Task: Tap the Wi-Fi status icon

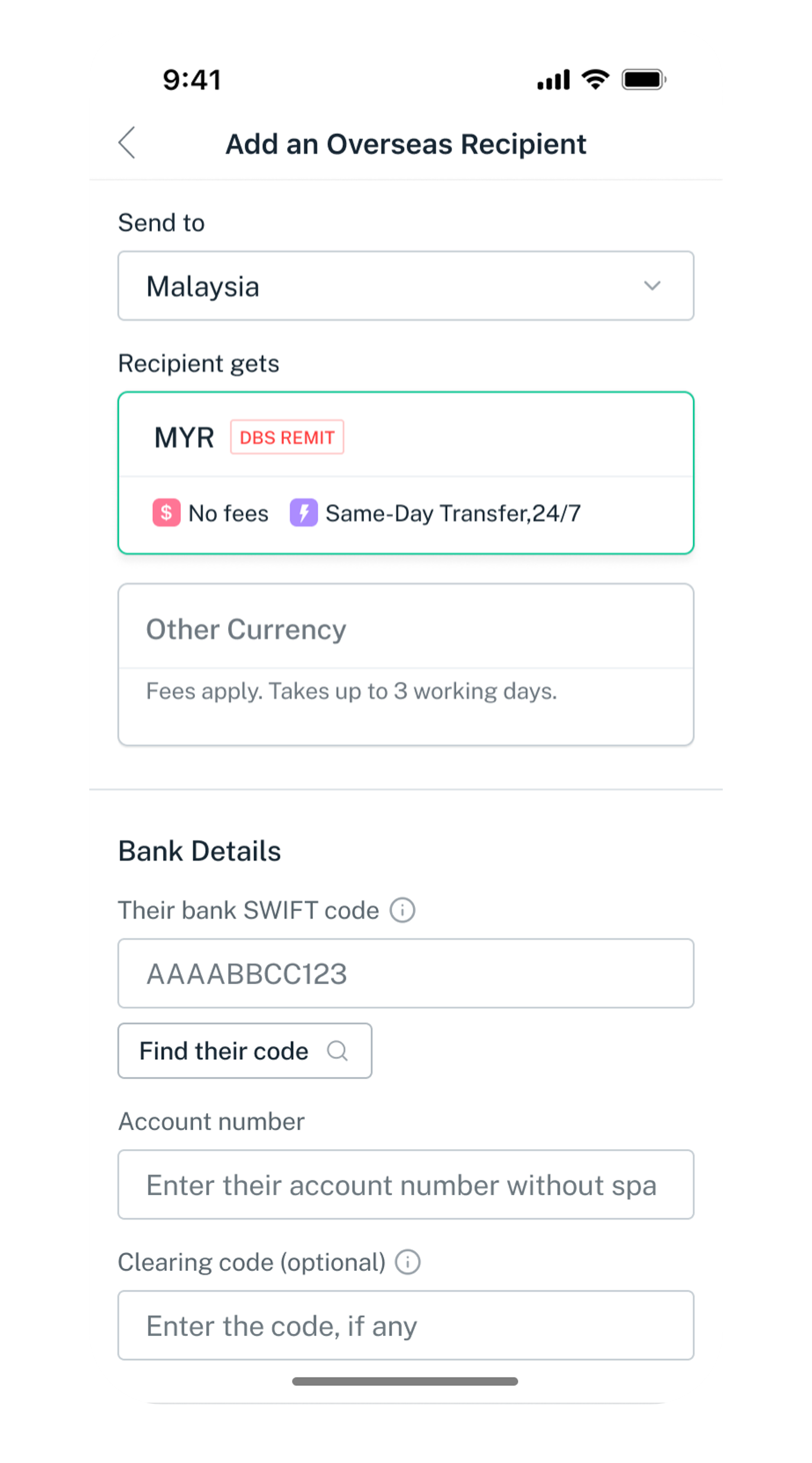Action: [x=595, y=79]
